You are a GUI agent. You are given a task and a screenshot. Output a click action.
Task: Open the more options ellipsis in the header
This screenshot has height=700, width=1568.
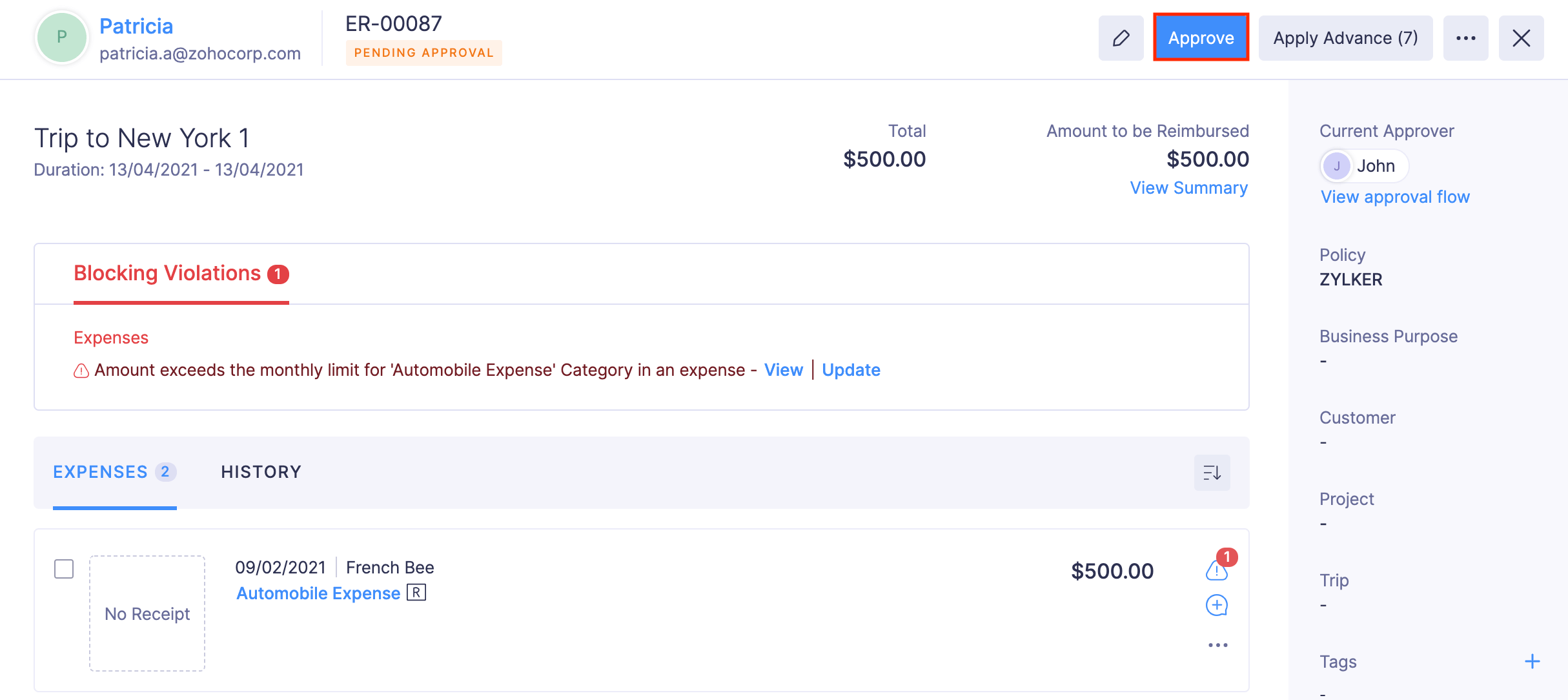pos(1466,38)
